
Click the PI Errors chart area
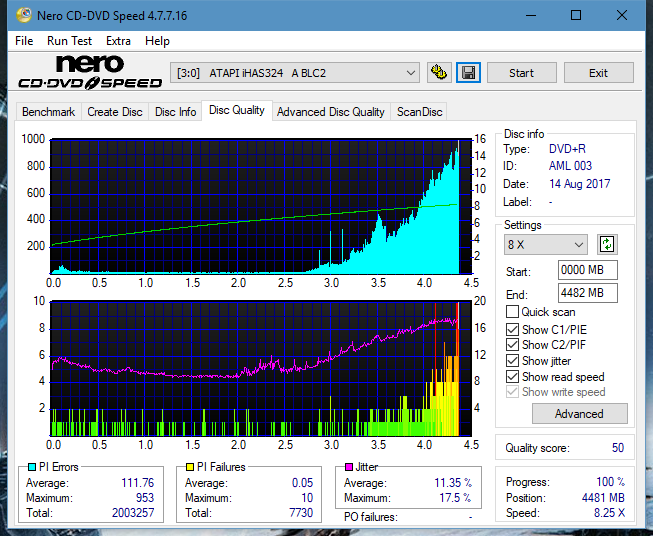(x=261, y=206)
